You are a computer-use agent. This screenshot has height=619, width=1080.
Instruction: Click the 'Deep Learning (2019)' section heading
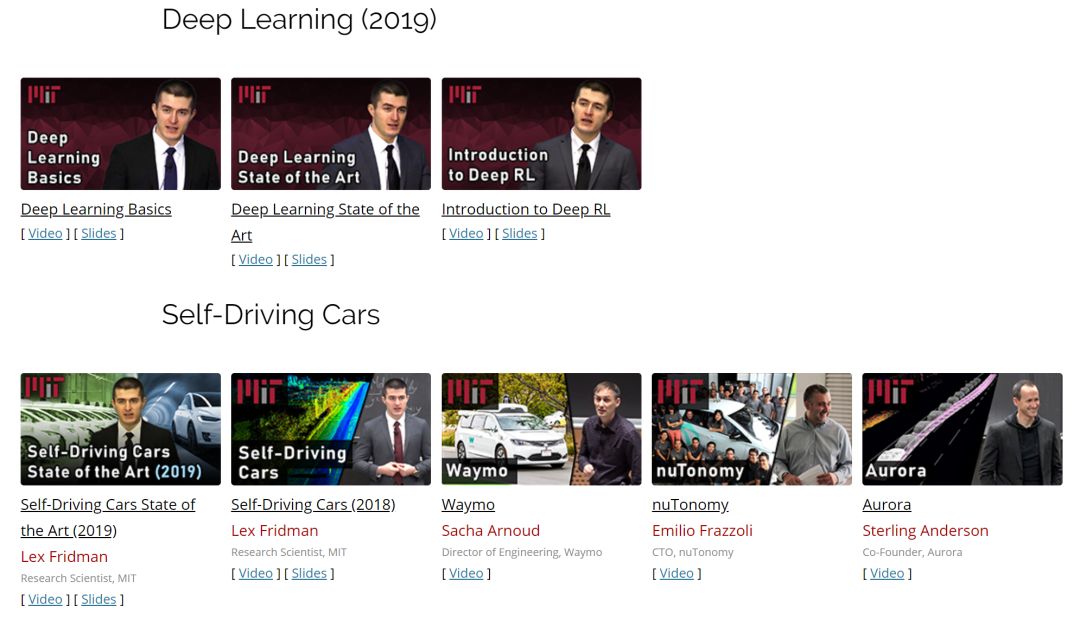[299, 19]
